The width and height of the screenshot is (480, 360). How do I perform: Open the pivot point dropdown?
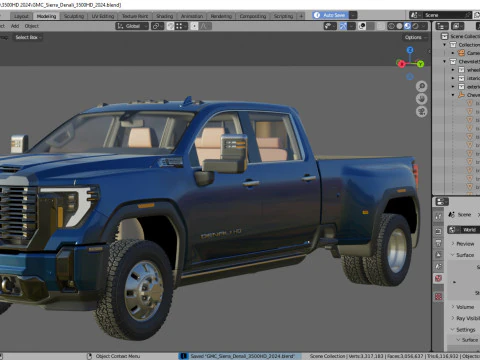click(x=157, y=26)
